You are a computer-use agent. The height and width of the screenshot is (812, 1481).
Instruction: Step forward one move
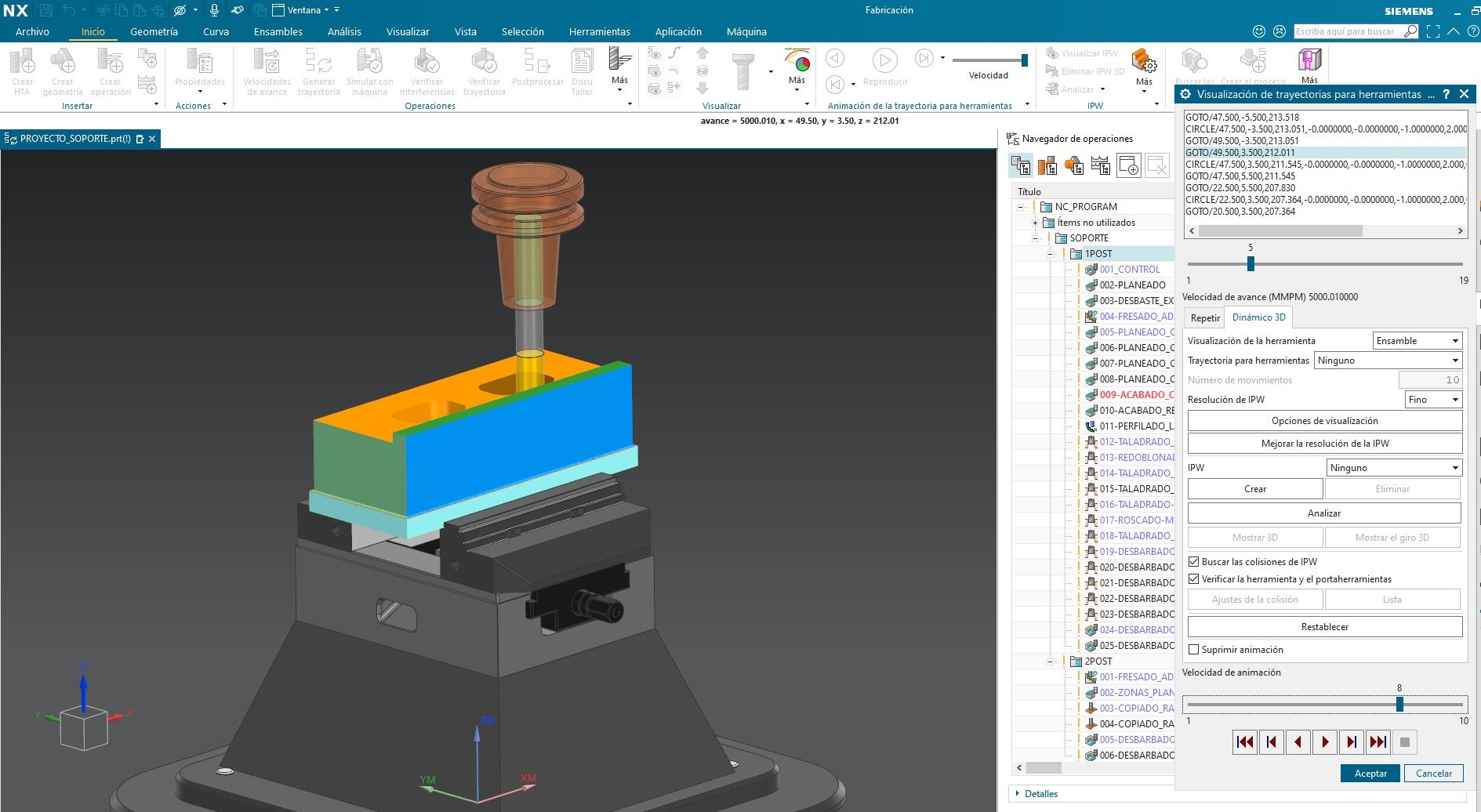click(x=1352, y=741)
